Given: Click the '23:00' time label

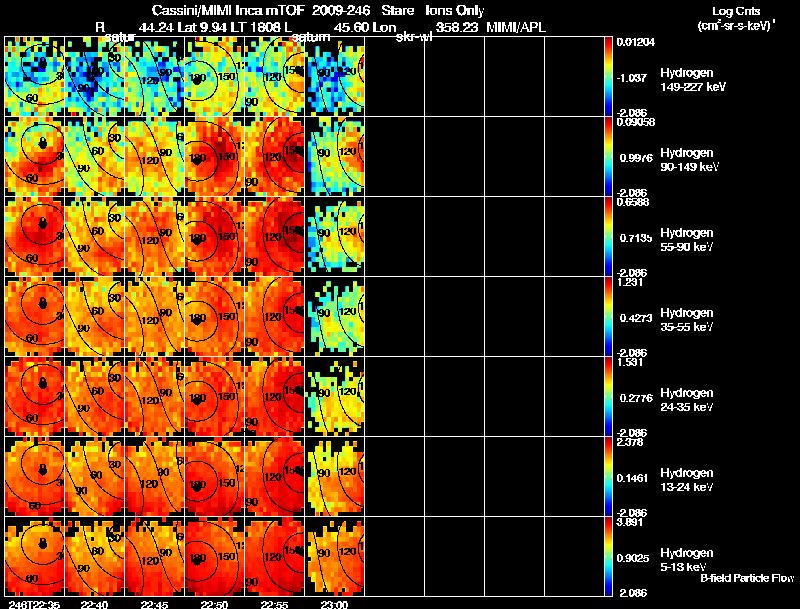Looking at the screenshot, I should click(335, 604).
